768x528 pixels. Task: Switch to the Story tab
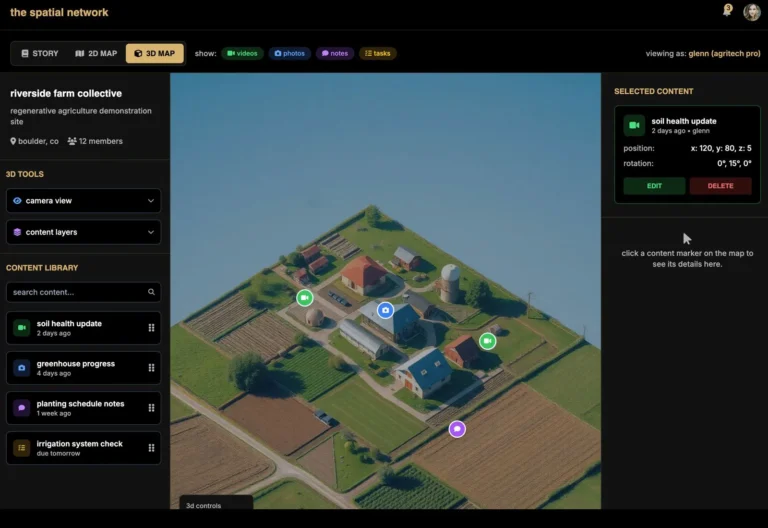[x=40, y=53]
